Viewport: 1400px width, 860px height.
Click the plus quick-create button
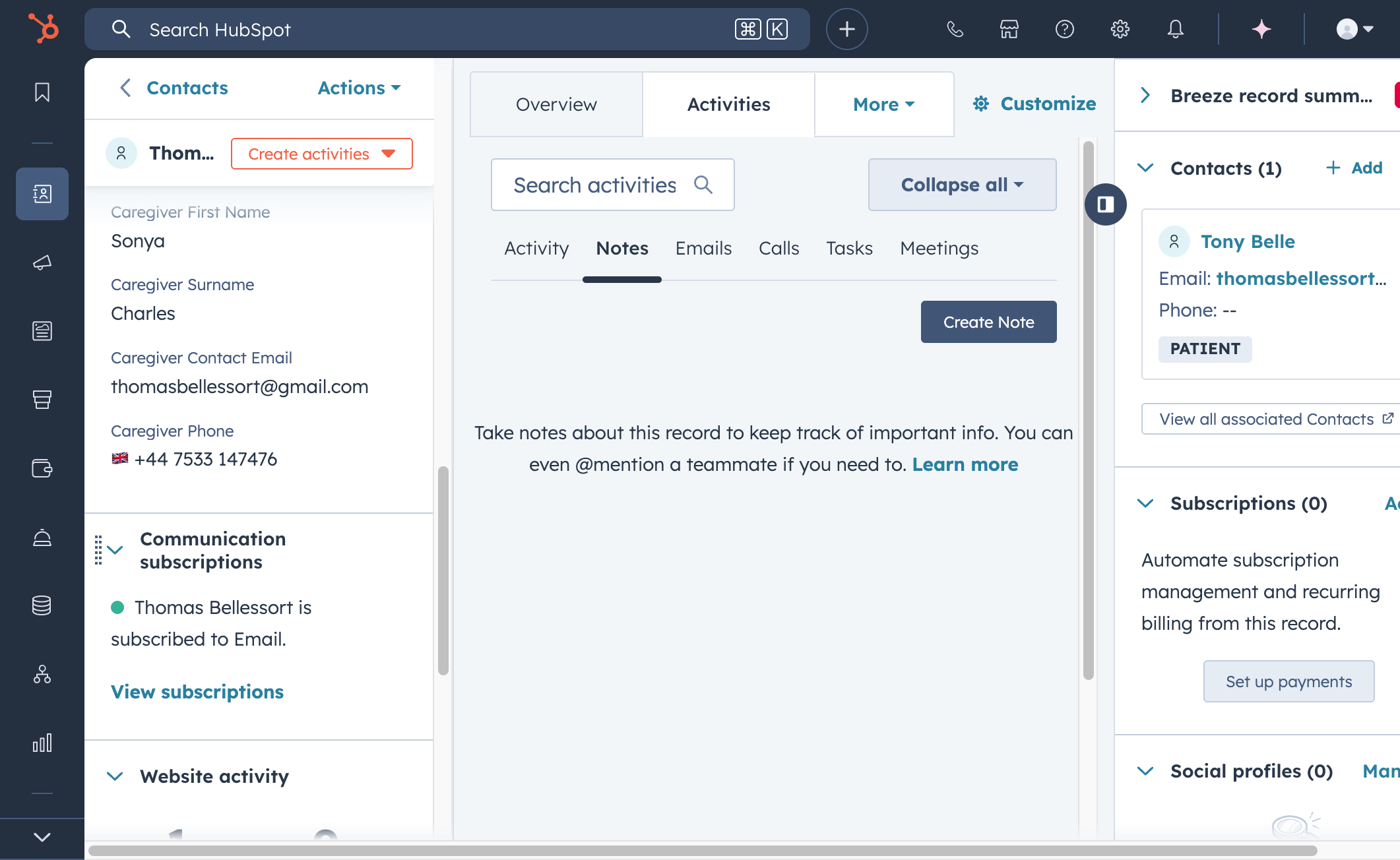point(847,29)
